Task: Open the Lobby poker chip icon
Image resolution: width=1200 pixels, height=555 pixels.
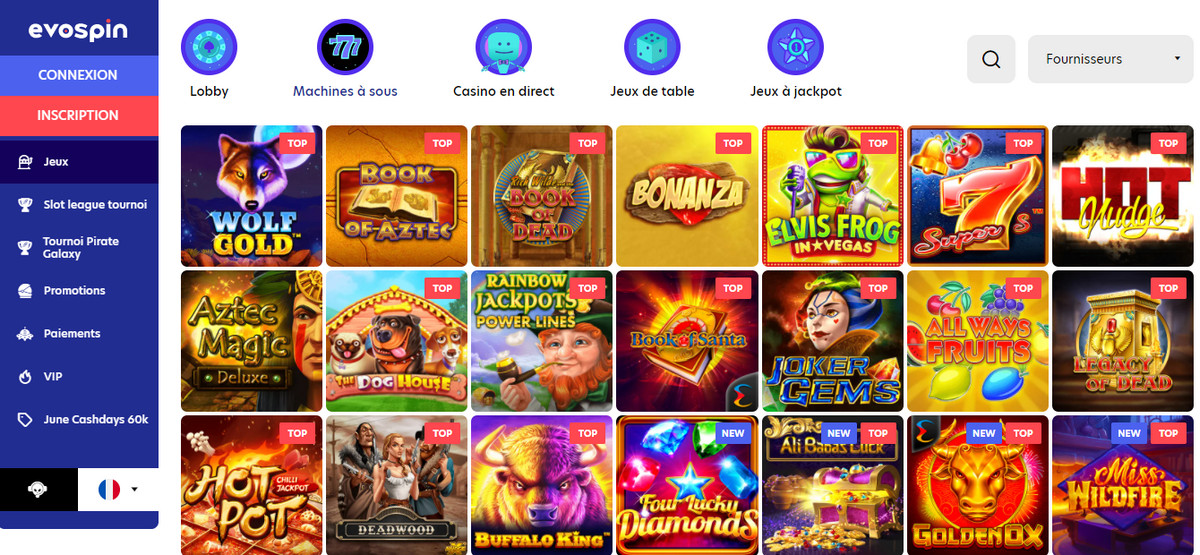Action: coord(209,47)
